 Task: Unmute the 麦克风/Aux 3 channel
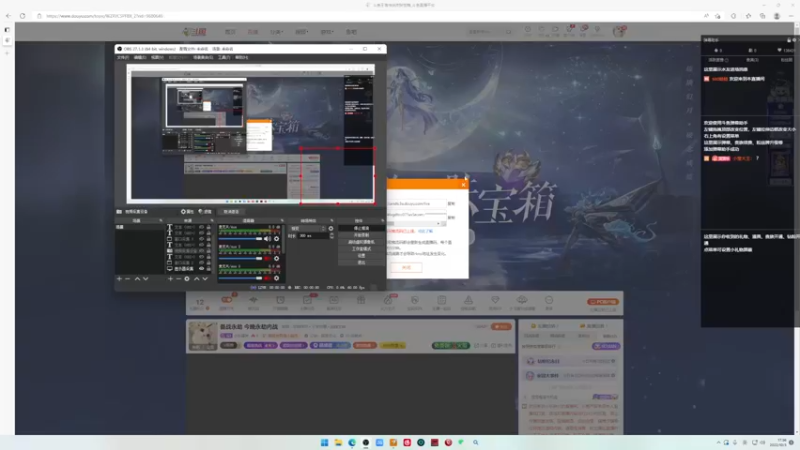point(267,278)
